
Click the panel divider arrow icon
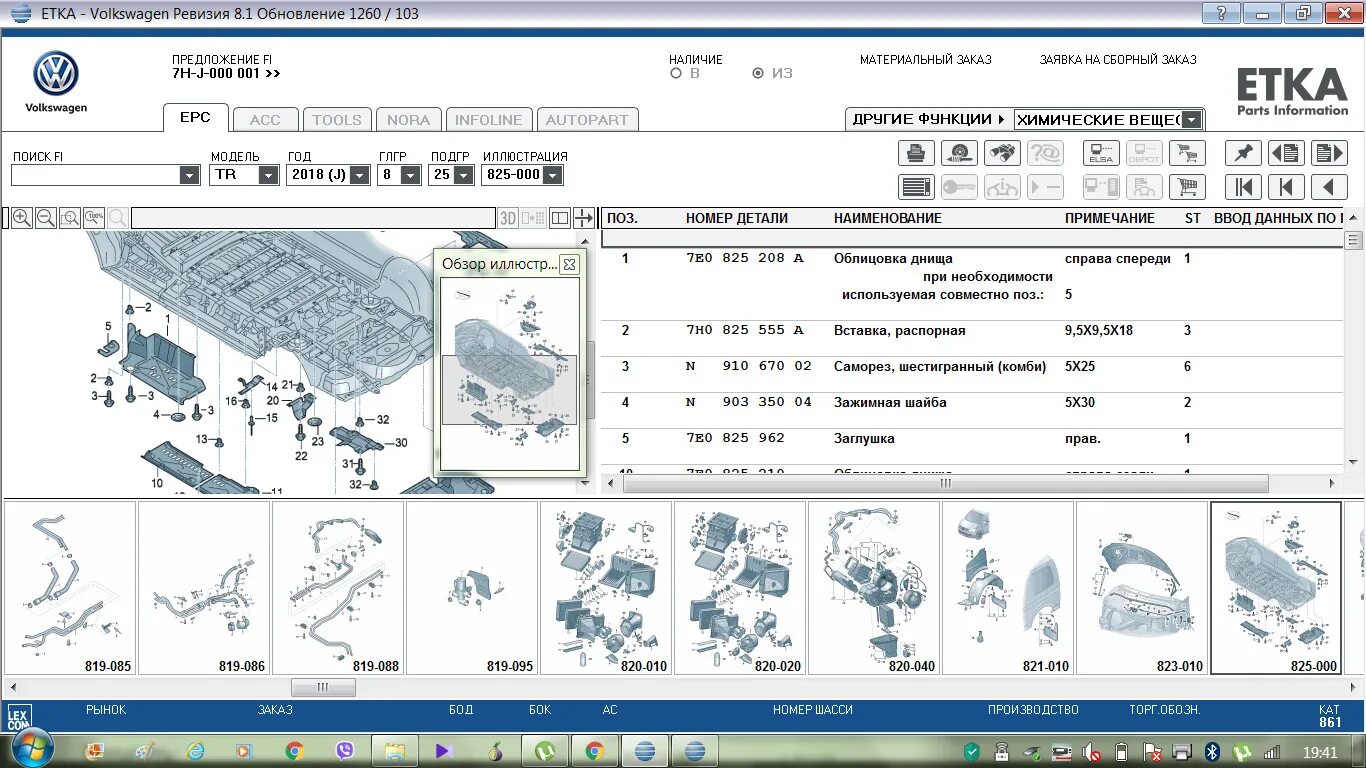click(x=584, y=218)
